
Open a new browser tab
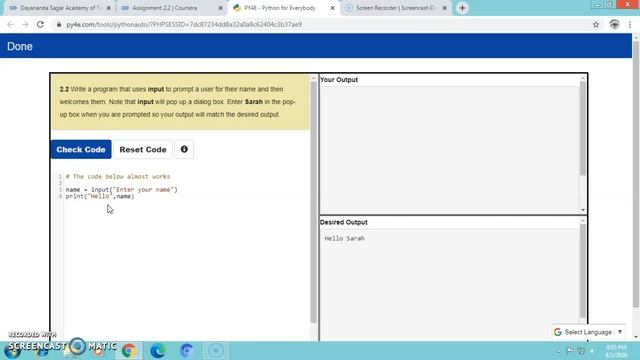(462, 8)
